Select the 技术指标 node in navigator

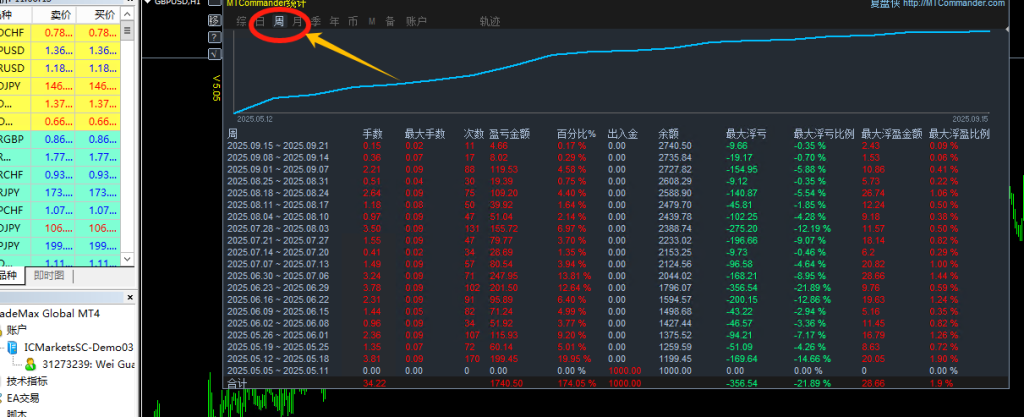pos(27,381)
